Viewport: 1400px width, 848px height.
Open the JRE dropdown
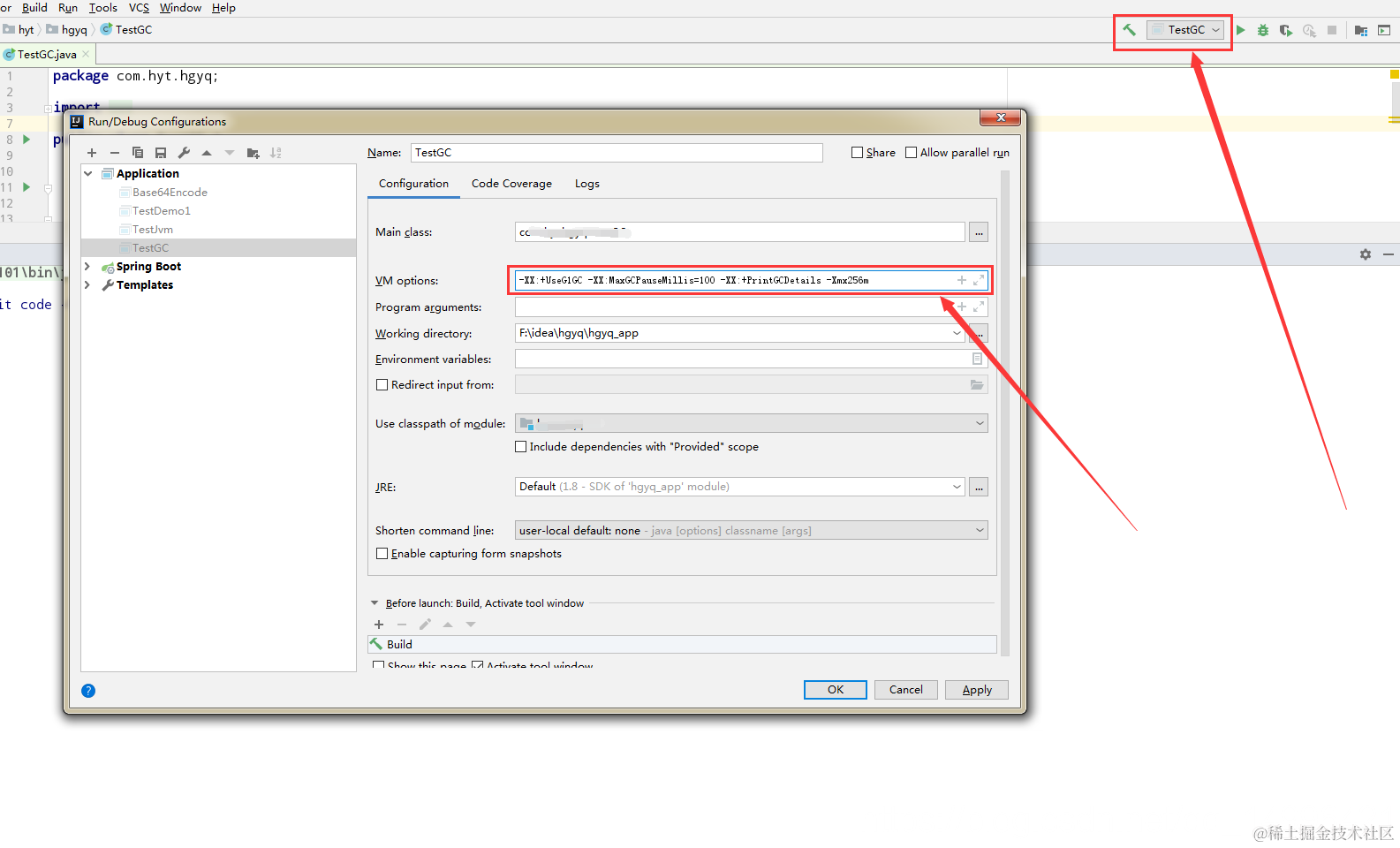point(957,487)
